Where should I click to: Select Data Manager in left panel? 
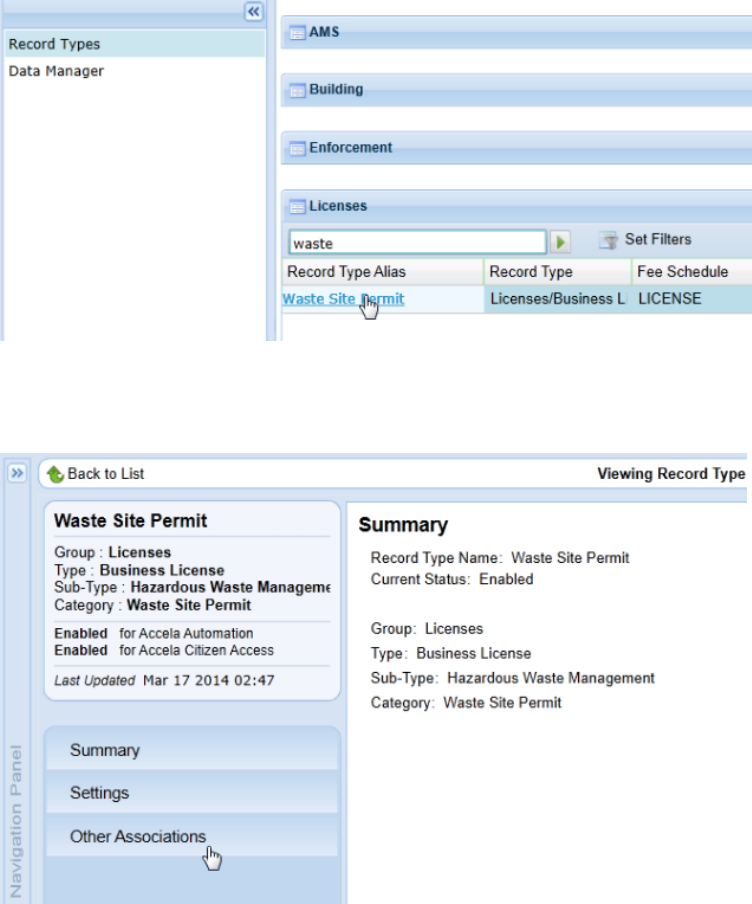(x=135, y=71)
